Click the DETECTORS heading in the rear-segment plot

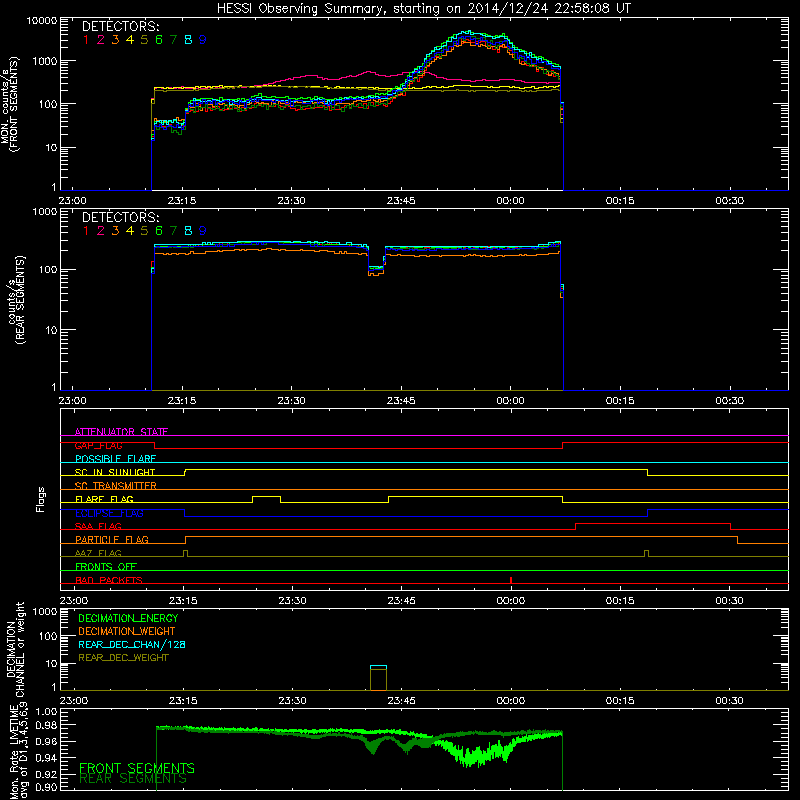[120, 217]
